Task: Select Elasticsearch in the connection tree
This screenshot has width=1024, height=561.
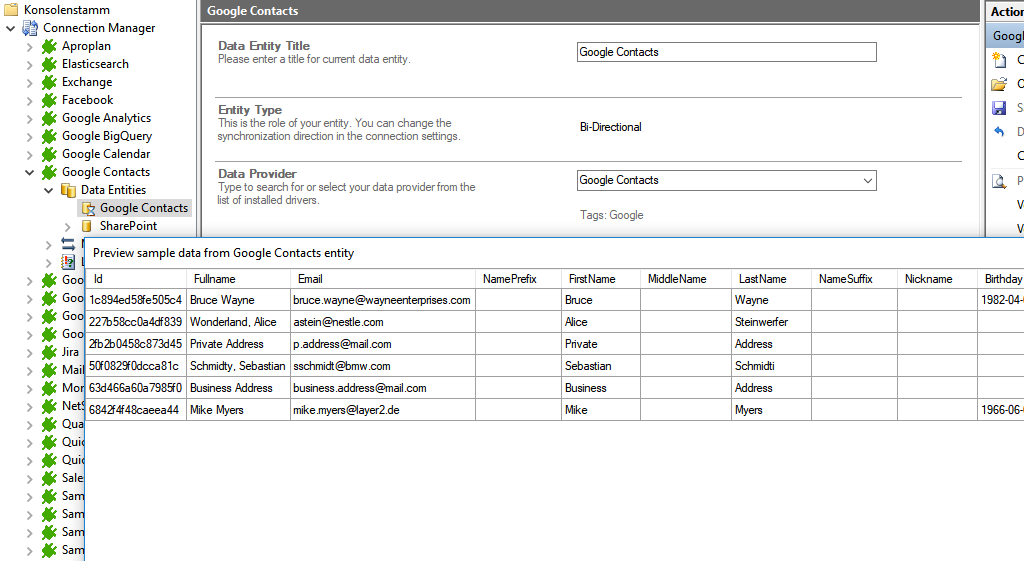Action: pos(95,64)
